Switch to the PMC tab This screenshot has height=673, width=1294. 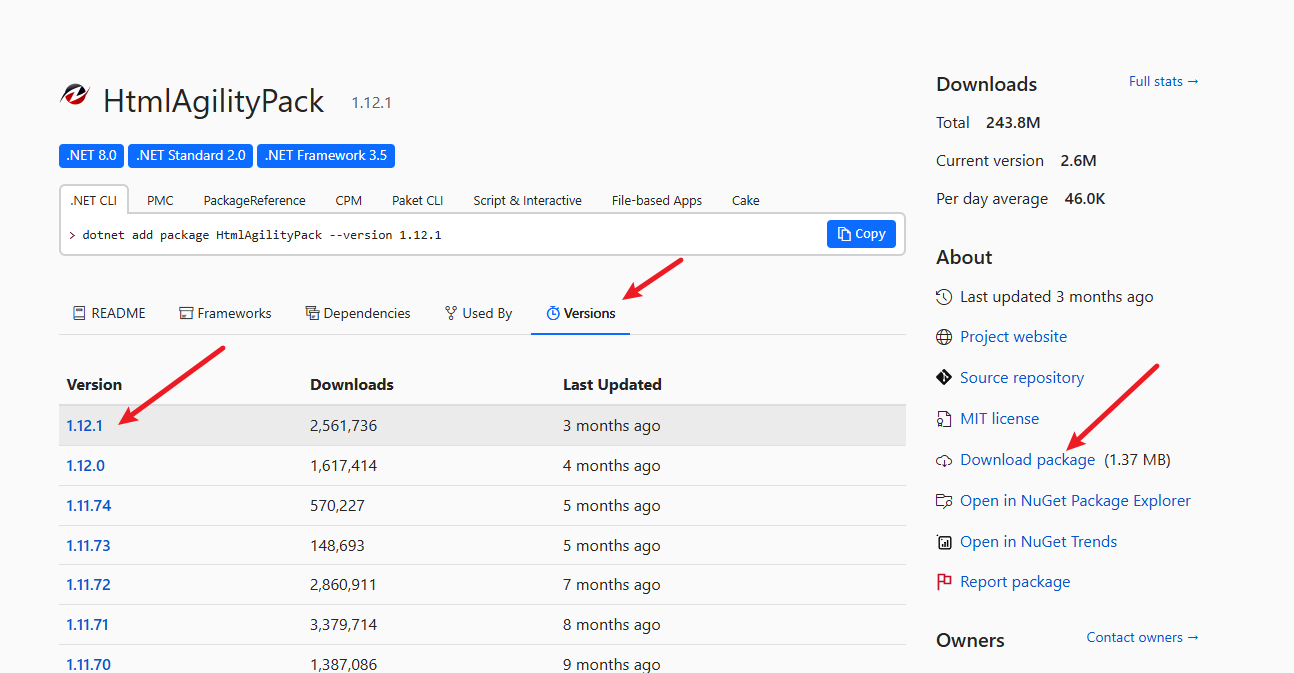[160, 200]
